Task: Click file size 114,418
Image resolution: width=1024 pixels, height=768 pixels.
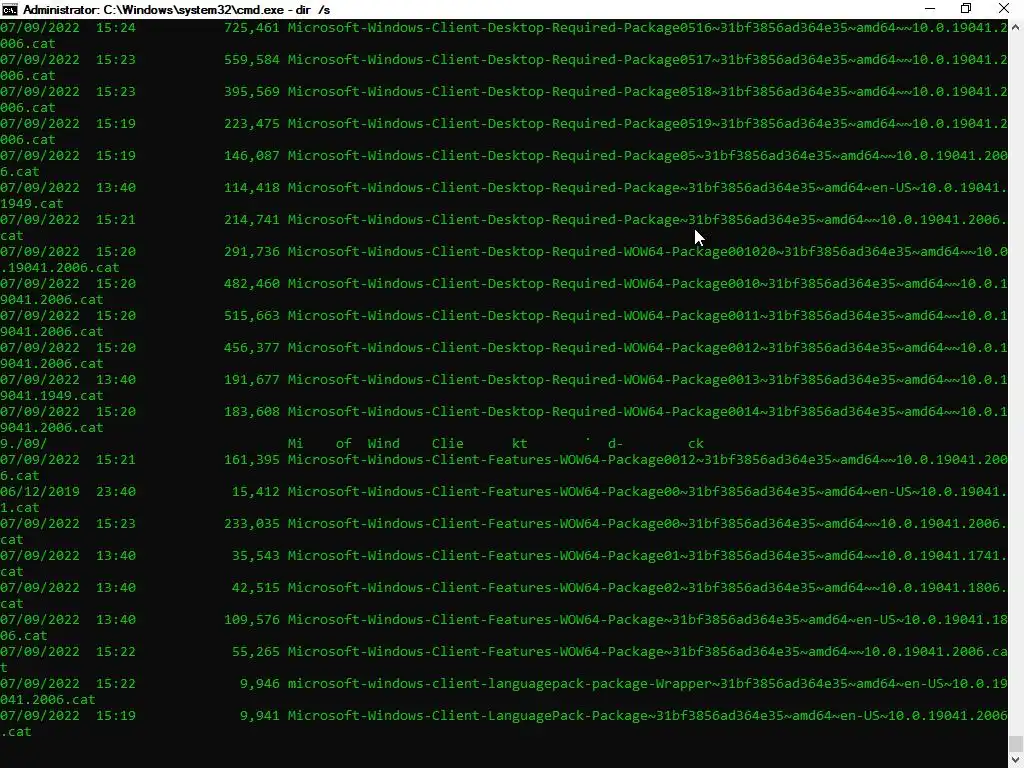Action: coord(251,188)
